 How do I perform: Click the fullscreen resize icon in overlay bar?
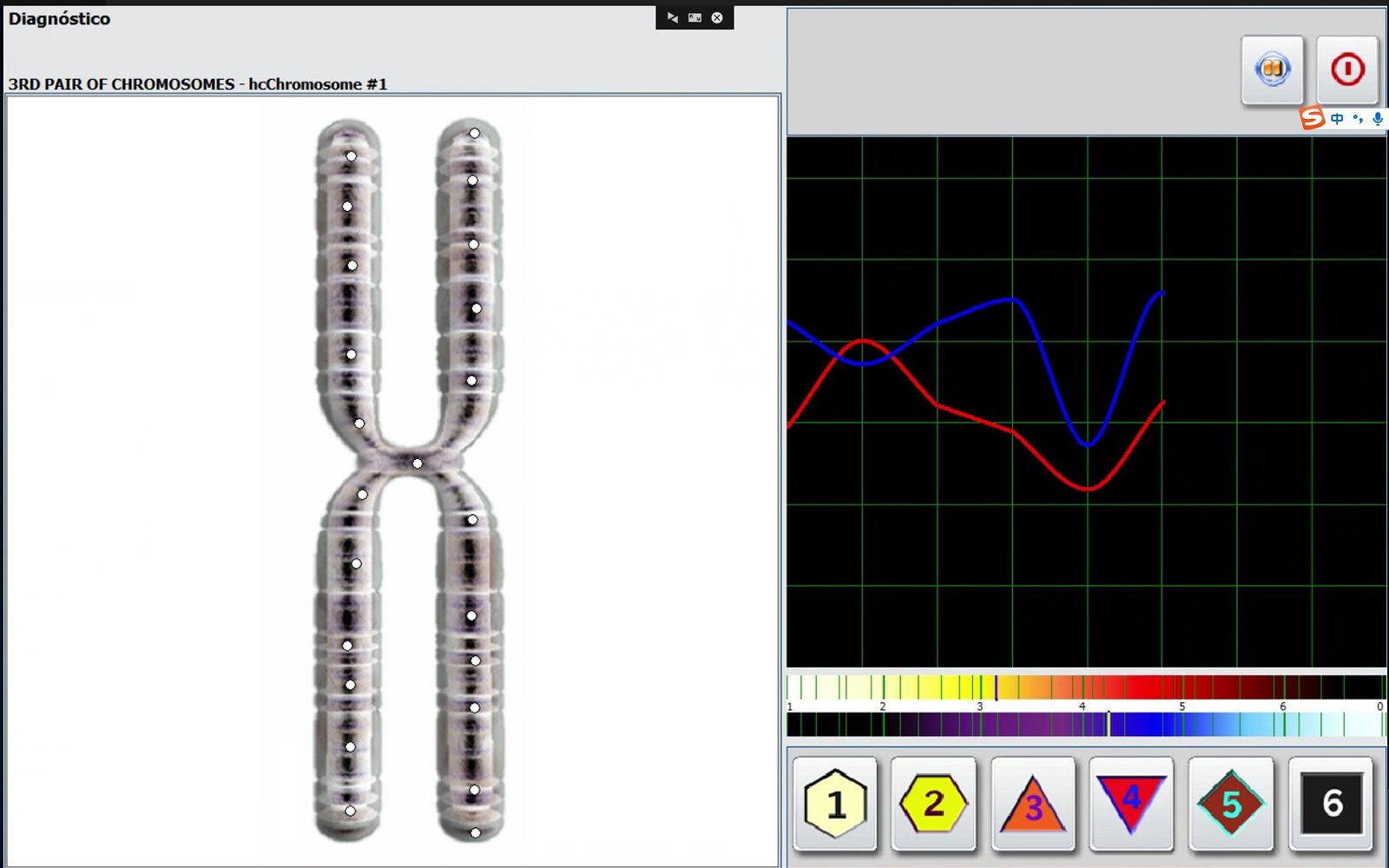[694, 17]
